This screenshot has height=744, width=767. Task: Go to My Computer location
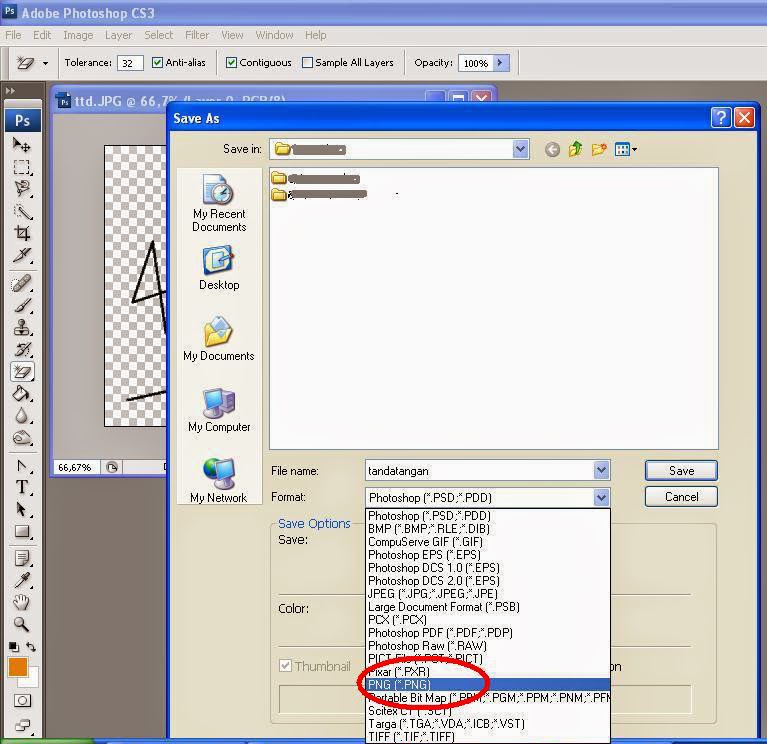pyautogui.click(x=219, y=410)
